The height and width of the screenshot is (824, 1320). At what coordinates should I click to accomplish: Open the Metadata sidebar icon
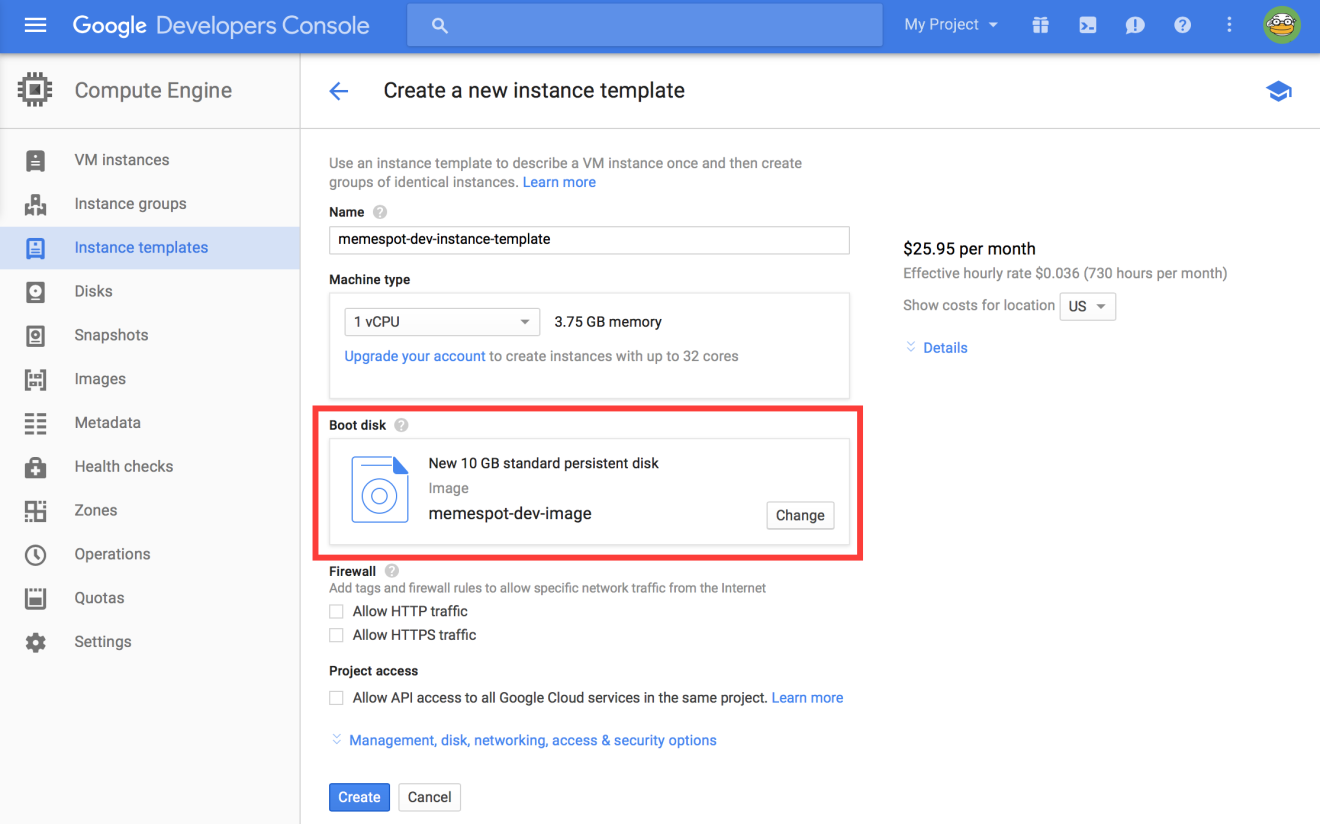point(35,422)
